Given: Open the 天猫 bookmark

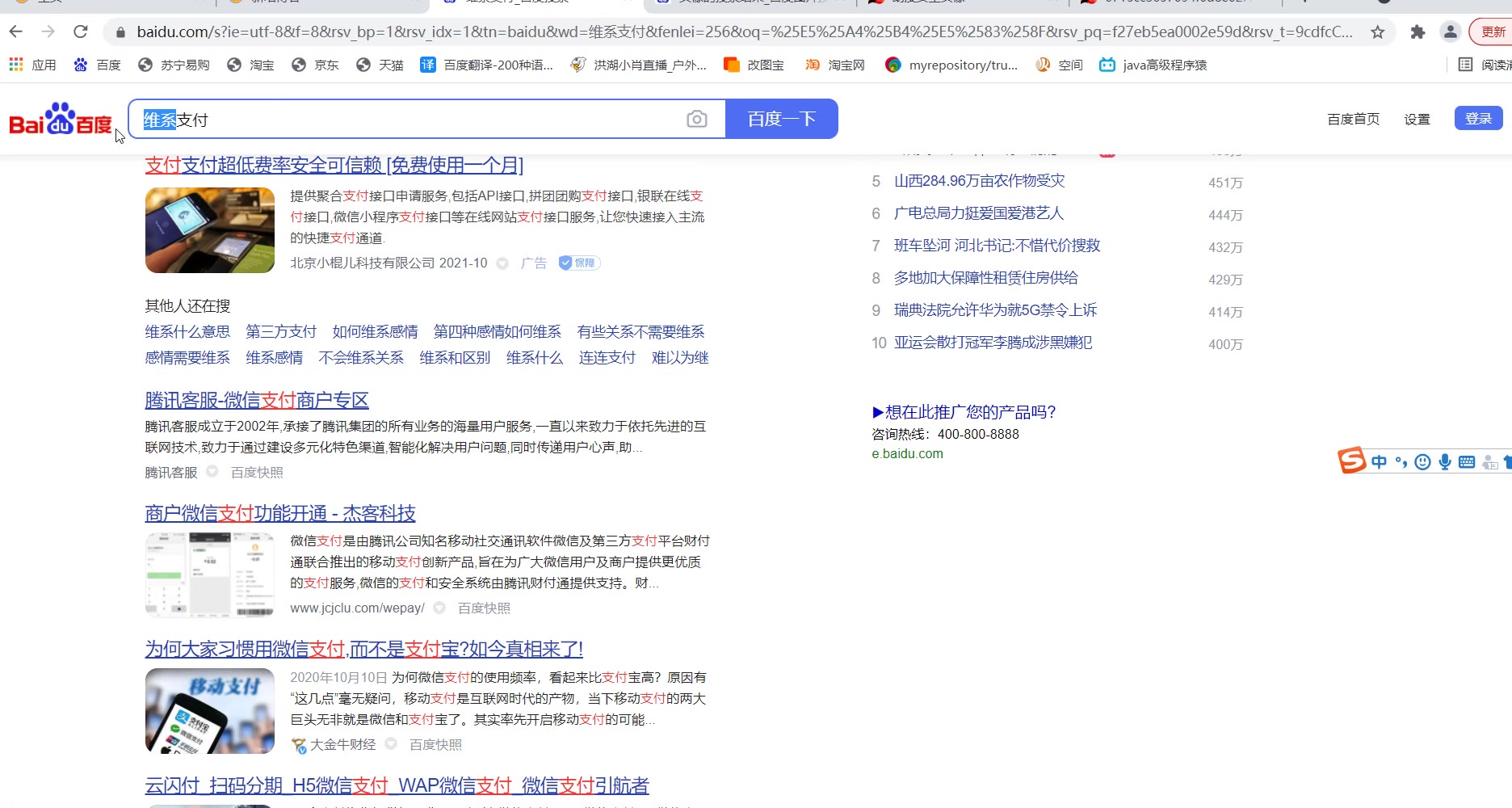Looking at the screenshot, I should [x=380, y=65].
